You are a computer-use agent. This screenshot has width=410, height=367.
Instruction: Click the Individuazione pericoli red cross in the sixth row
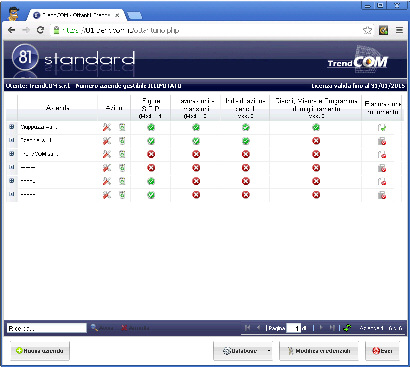point(246,195)
